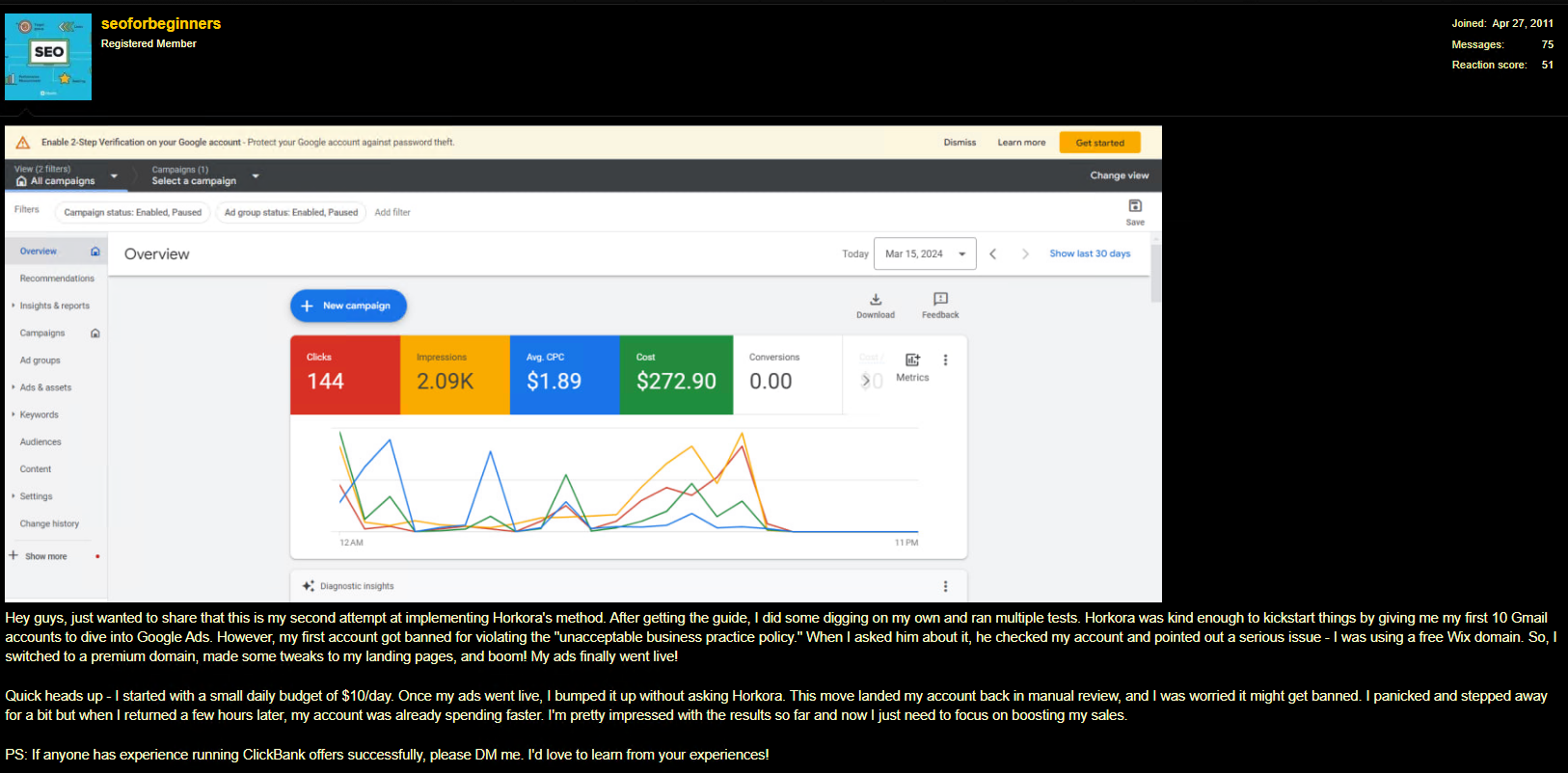Open the All campaigns view dropdown
The image size is (1568, 773).
66,175
